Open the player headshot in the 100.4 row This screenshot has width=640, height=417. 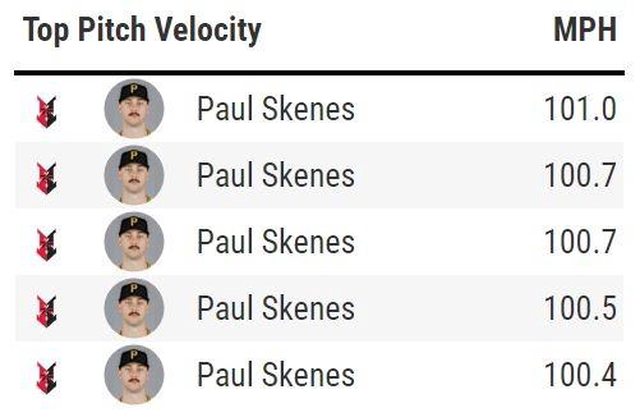(x=134, y=375)
